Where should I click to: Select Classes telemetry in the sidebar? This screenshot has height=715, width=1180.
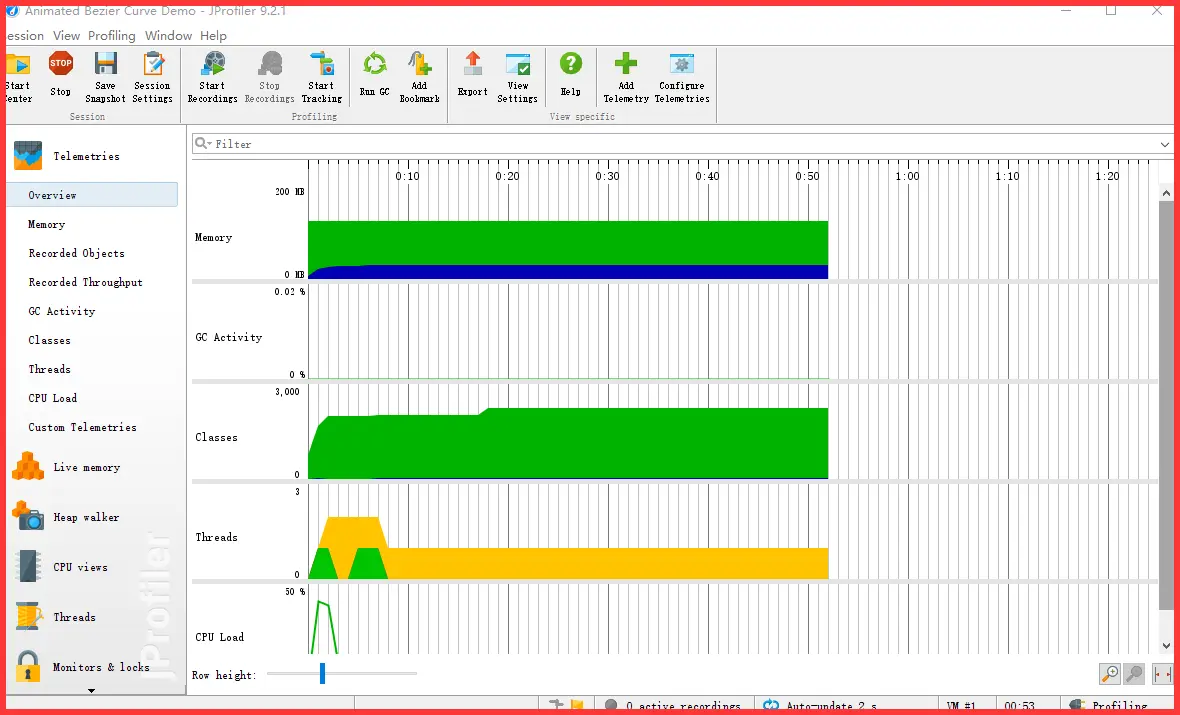click(50, 340)
